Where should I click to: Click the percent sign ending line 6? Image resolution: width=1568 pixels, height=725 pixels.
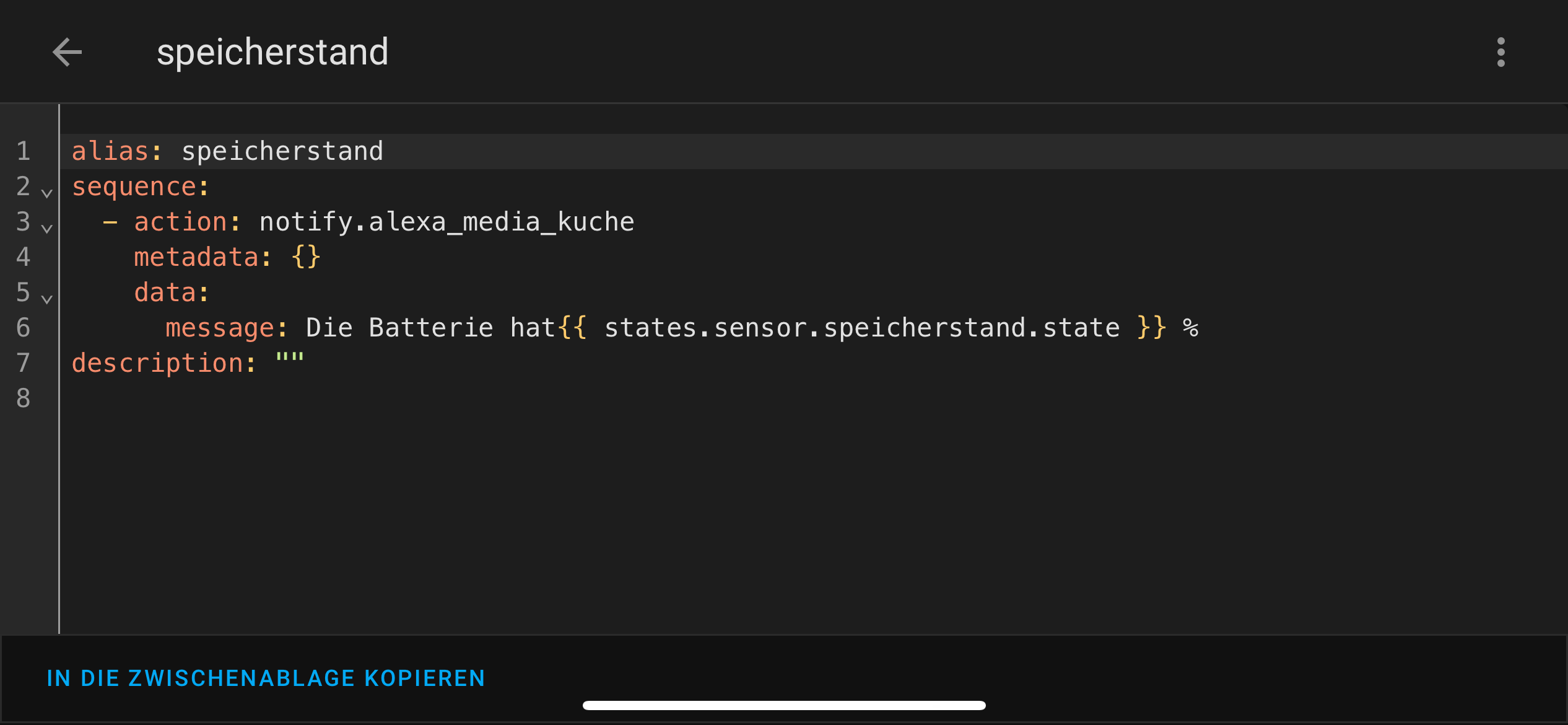(1190, 328)
